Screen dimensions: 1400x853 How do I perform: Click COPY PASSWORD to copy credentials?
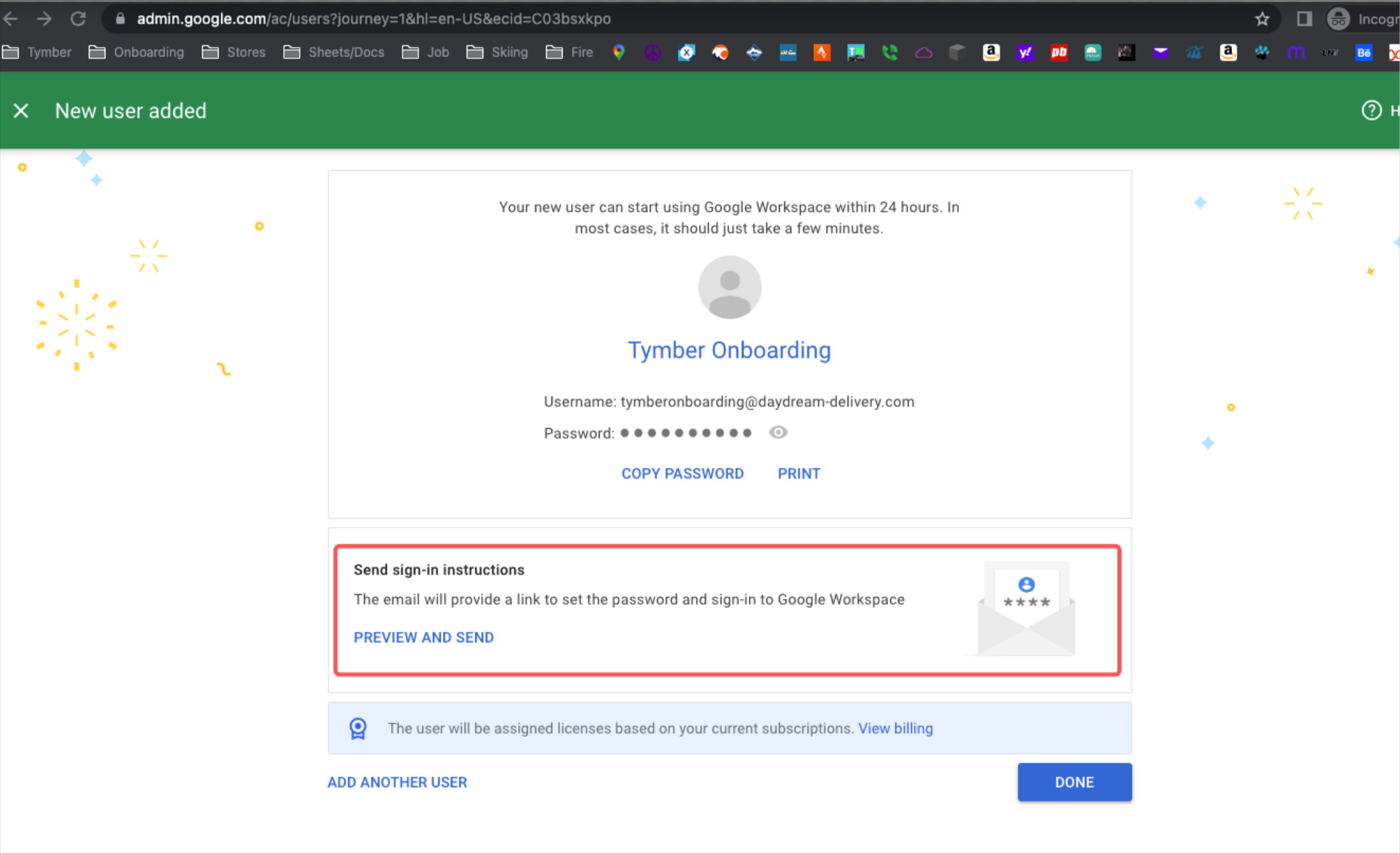(x=682, y=473)
